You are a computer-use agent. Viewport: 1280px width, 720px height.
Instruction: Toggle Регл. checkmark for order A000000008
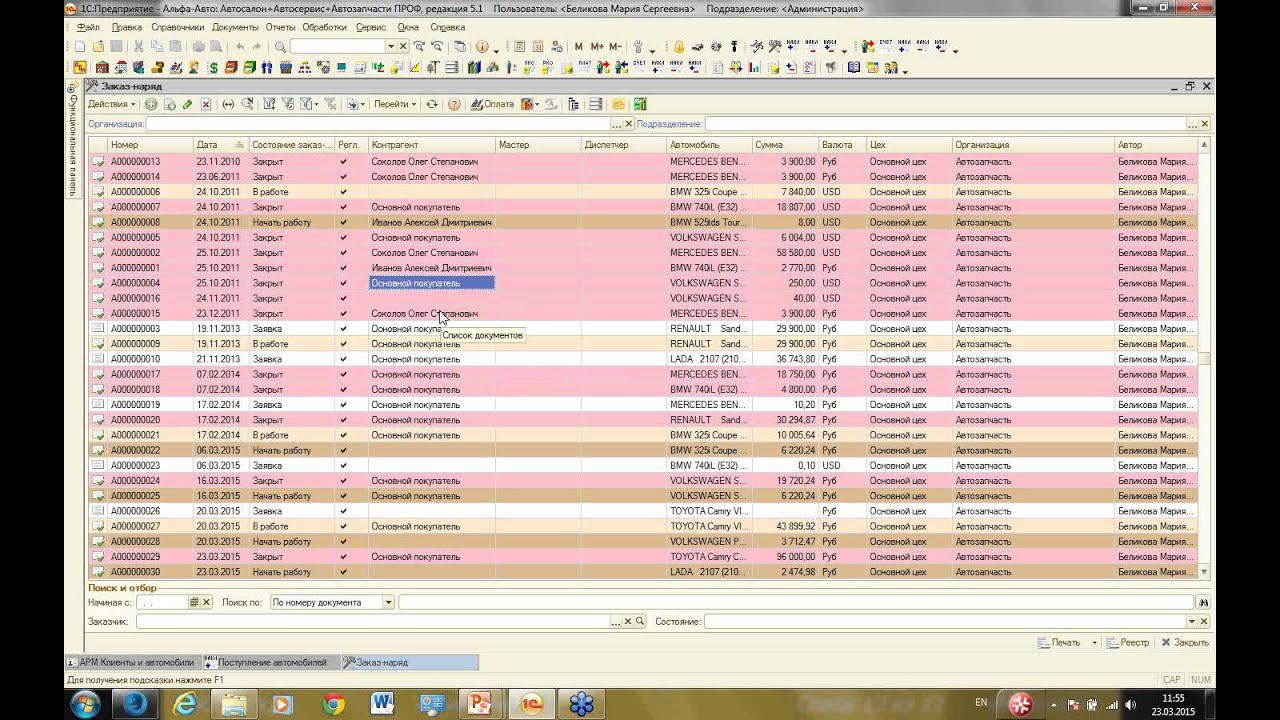coord(343,222)
